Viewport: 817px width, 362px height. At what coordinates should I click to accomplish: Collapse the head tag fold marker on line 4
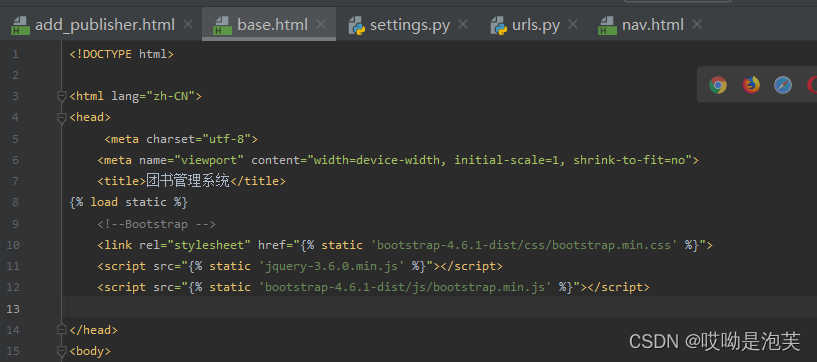61,118
